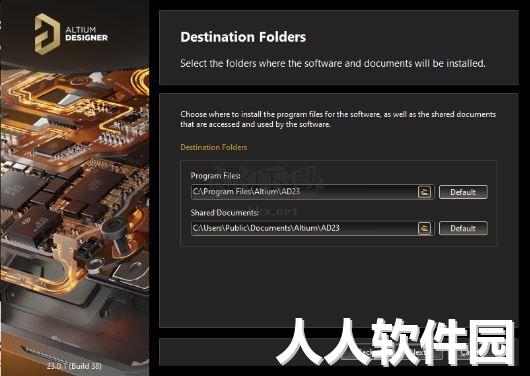
Task: Click inside the Program Files path field
Action: click(304, 192)
